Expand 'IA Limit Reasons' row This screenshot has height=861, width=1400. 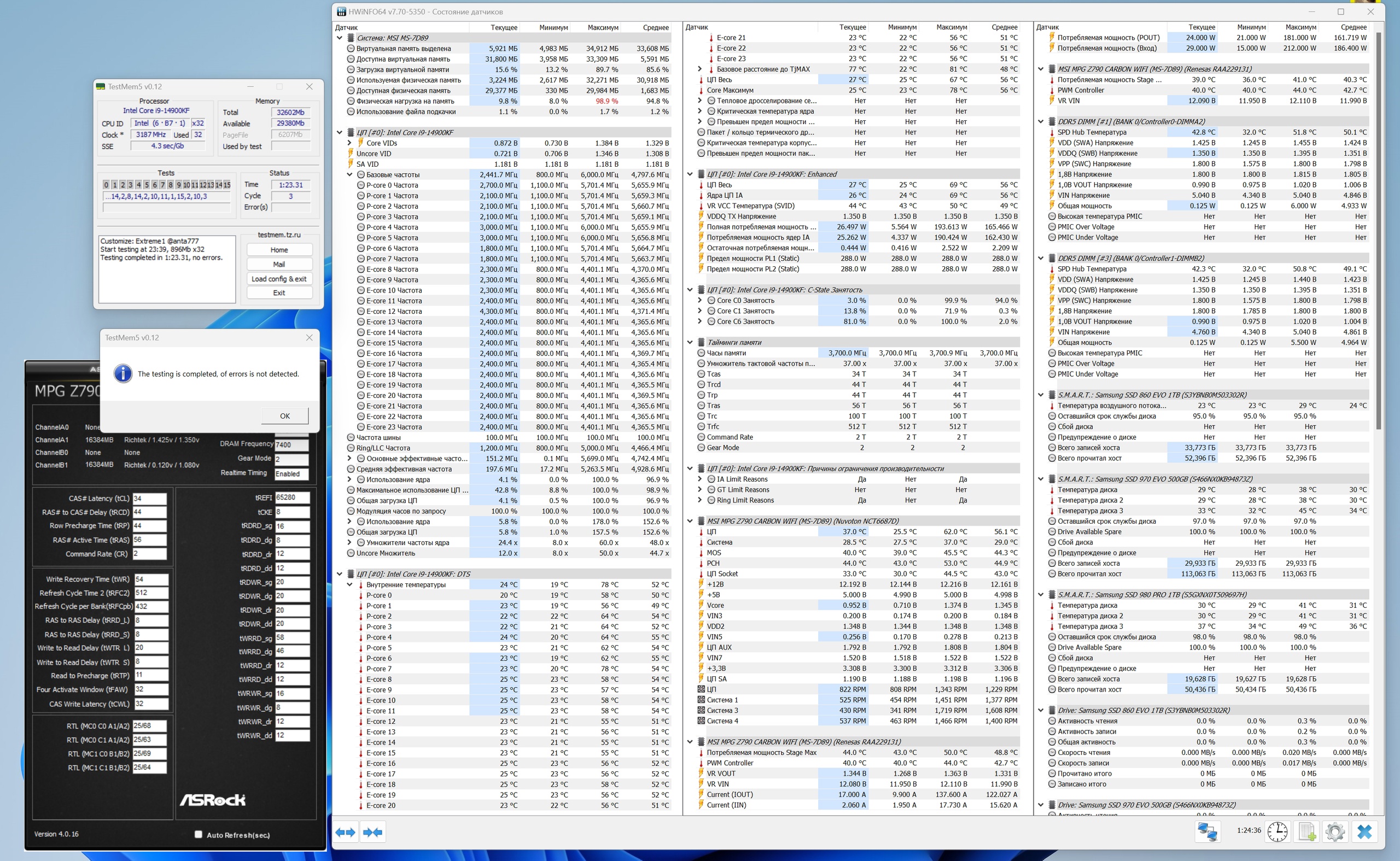[x=700, y=479]
